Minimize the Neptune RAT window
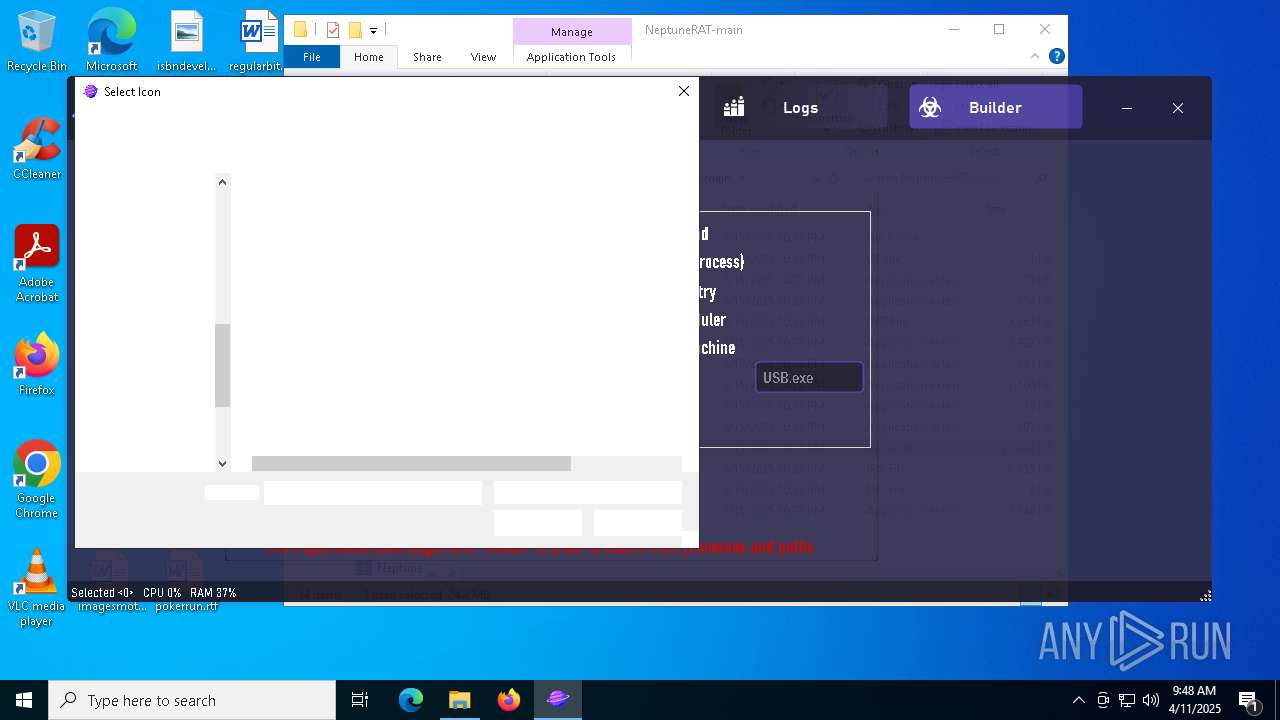 click(1127, 108)
